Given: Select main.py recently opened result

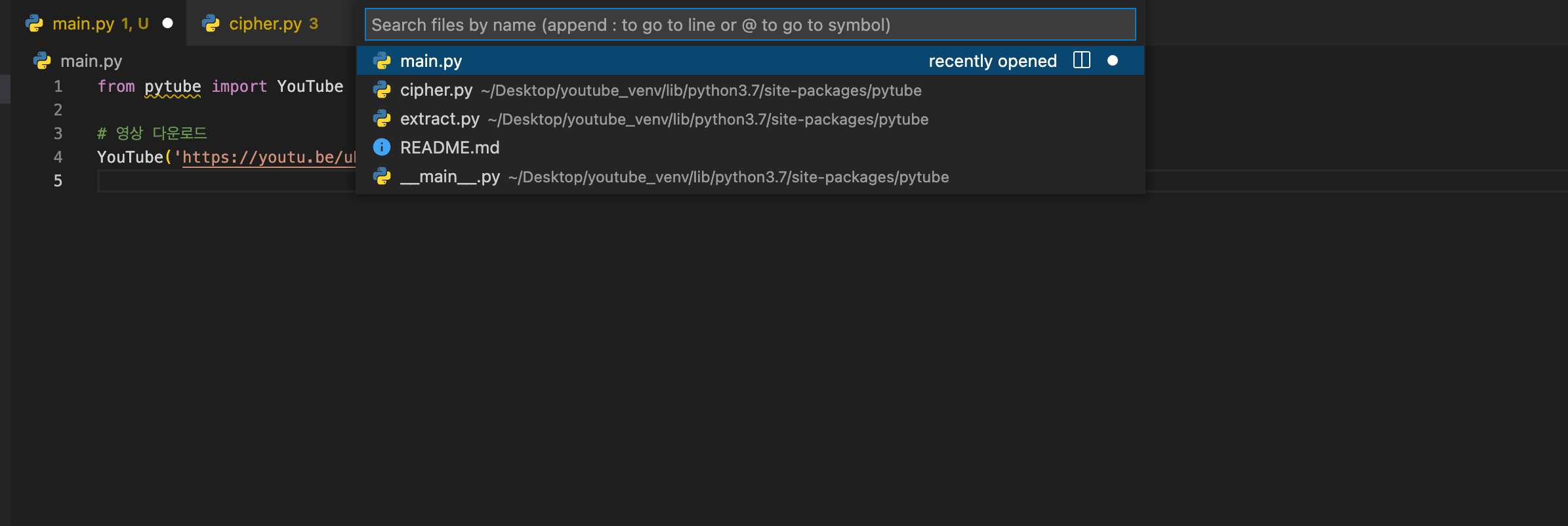Looking at the screenshot, I should click(x=750, y=60).
